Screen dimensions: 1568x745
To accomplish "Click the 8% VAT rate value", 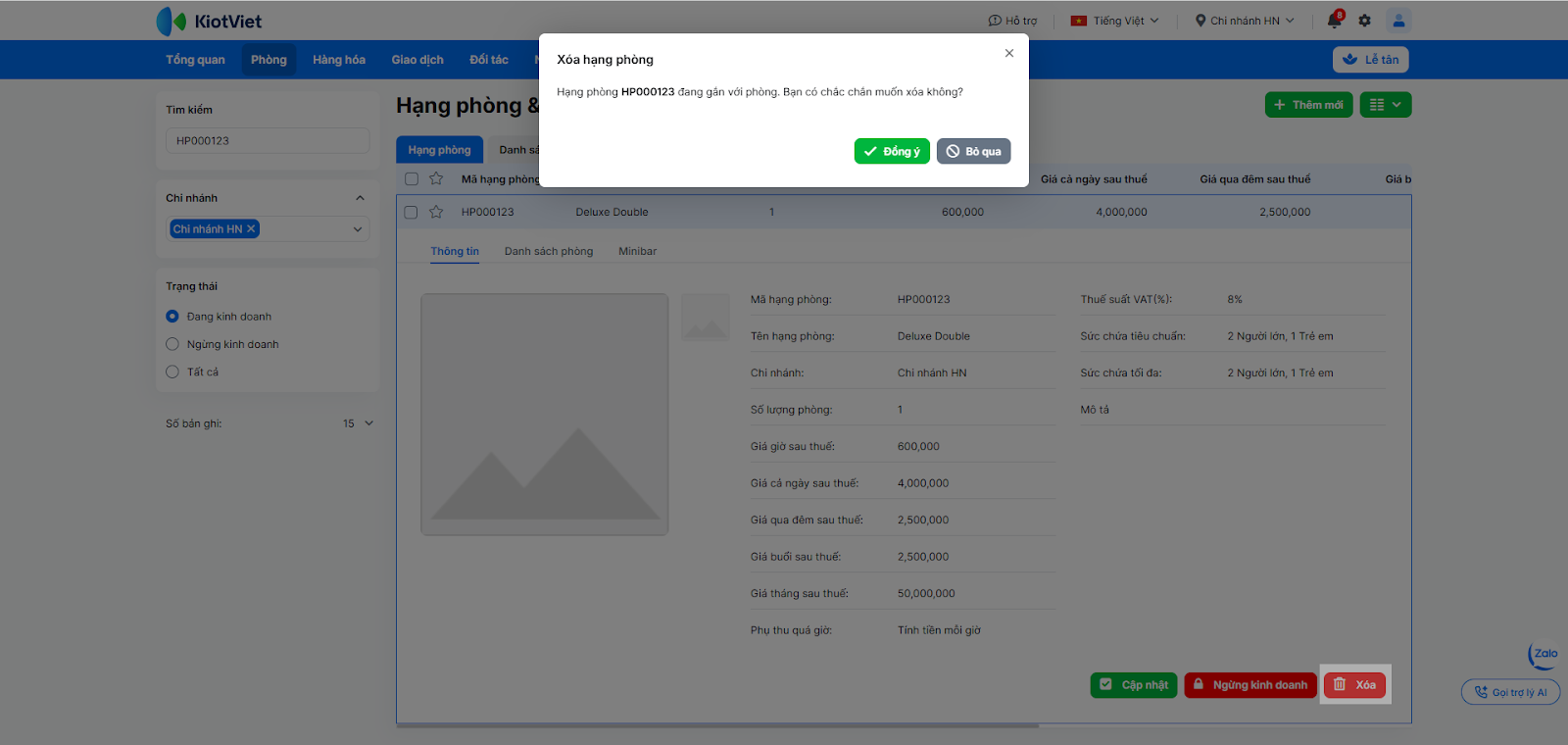I will 1235,300.
